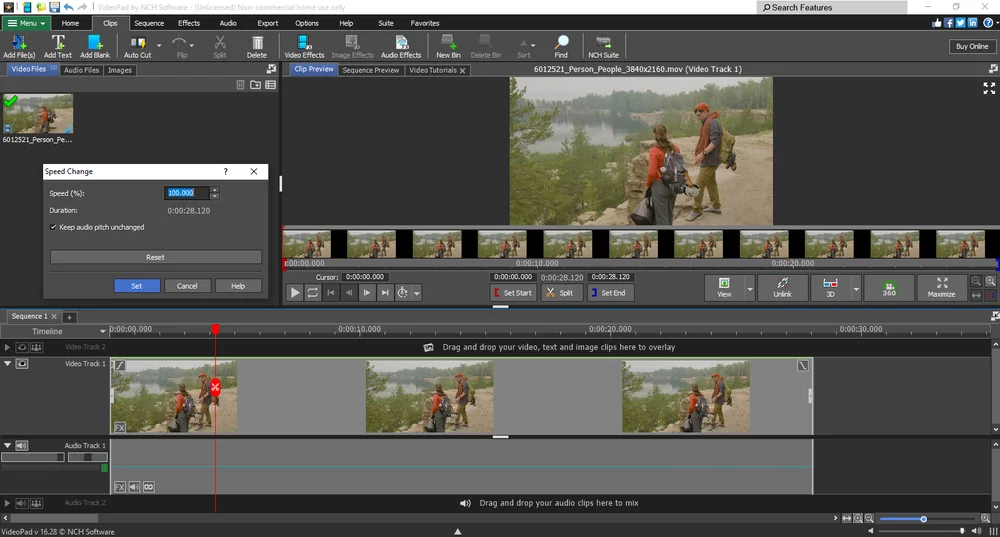Switch to Images bin tab
Viewport: 1000px width, 537px height.
point(120,70)
